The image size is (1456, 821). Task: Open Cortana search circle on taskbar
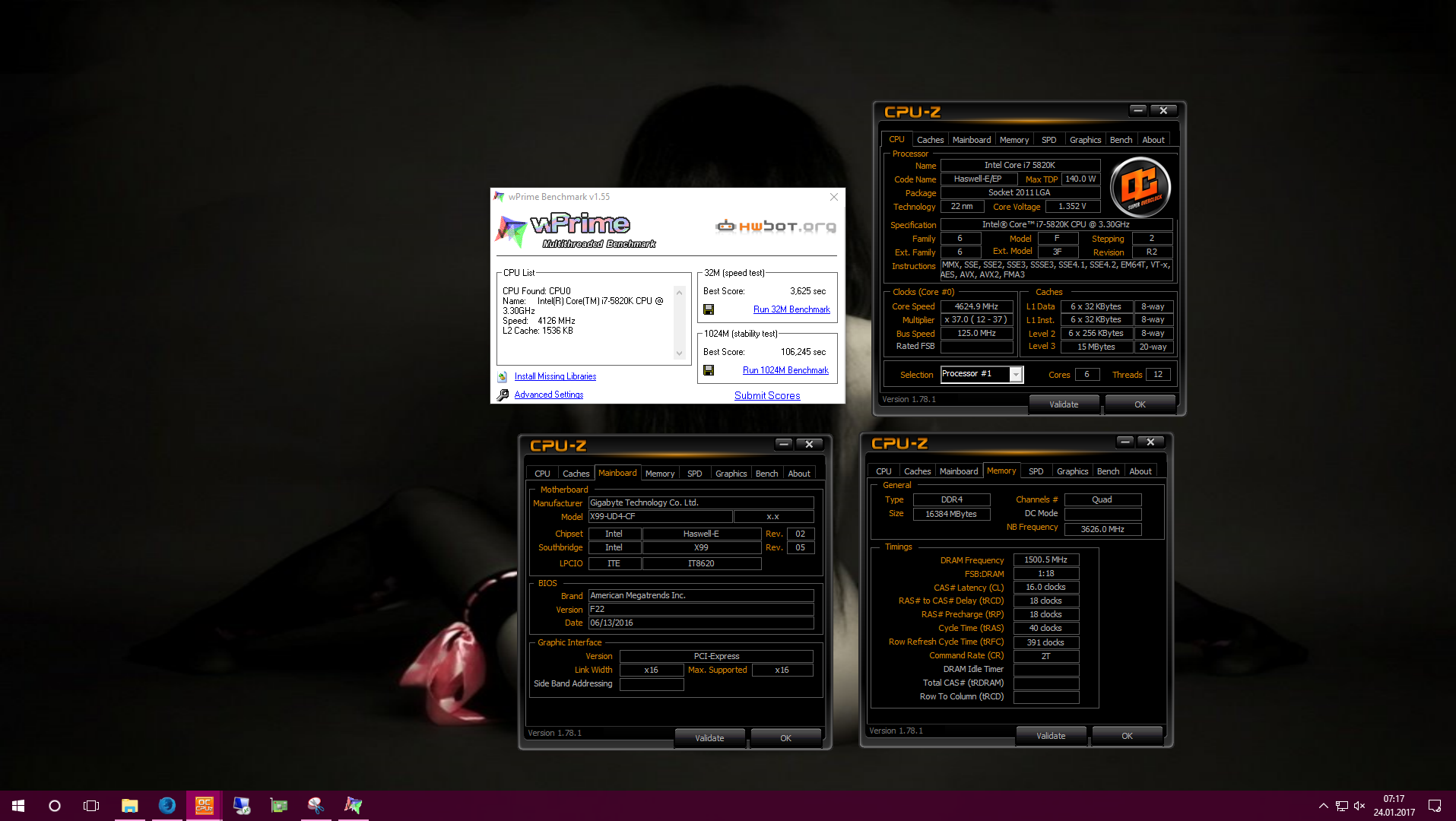55,806
